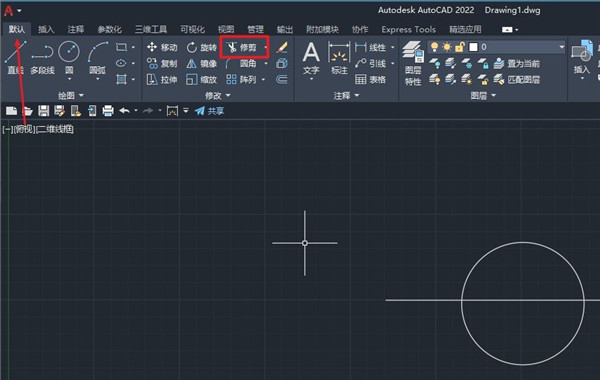This screenshot has width=600, height=380.
Task: Open the Express Tools tab
Action: [x=408, y=29]
